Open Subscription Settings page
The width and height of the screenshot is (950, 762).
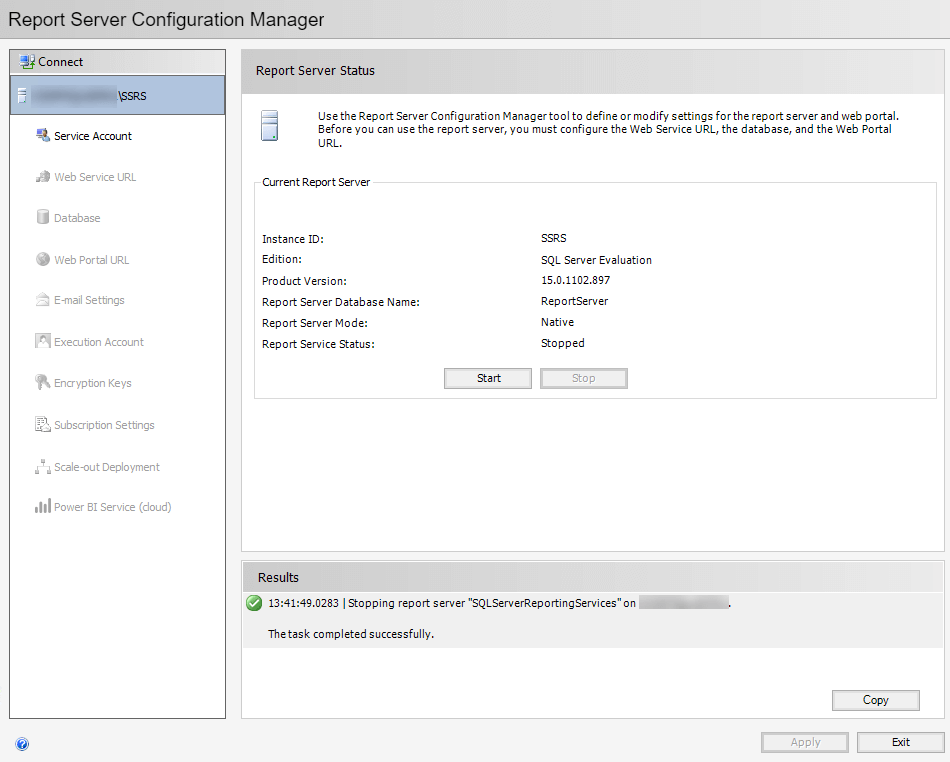tap(104, 425)
